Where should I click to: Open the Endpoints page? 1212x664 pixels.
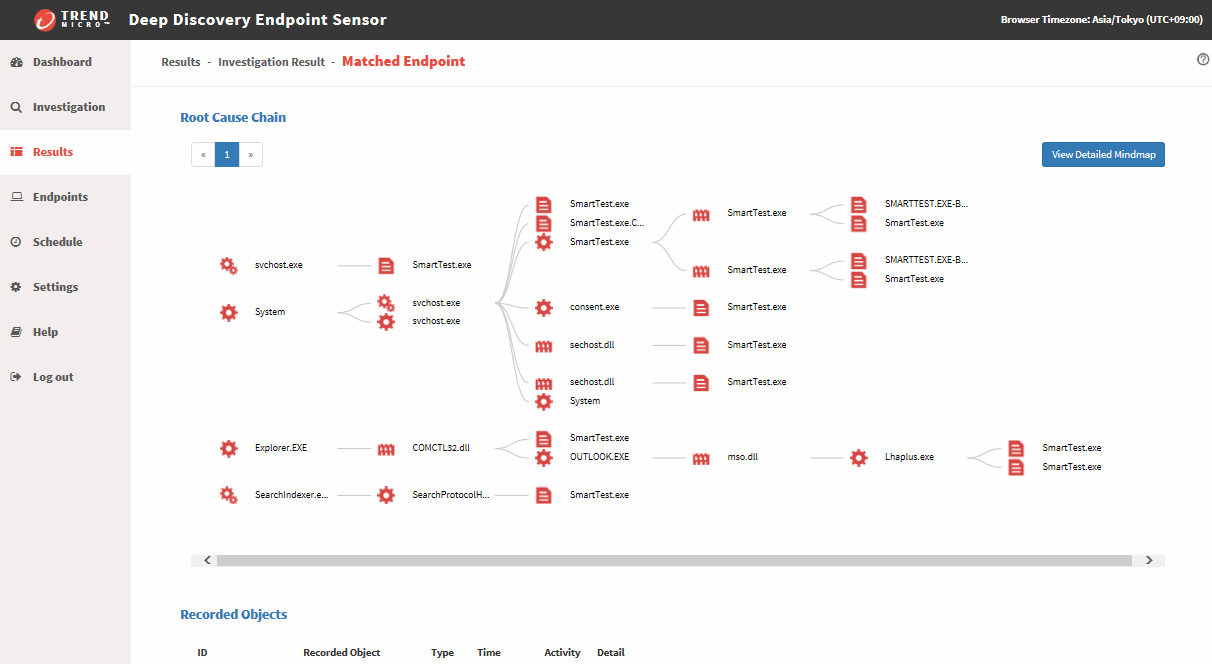click(x=60, y=197)
